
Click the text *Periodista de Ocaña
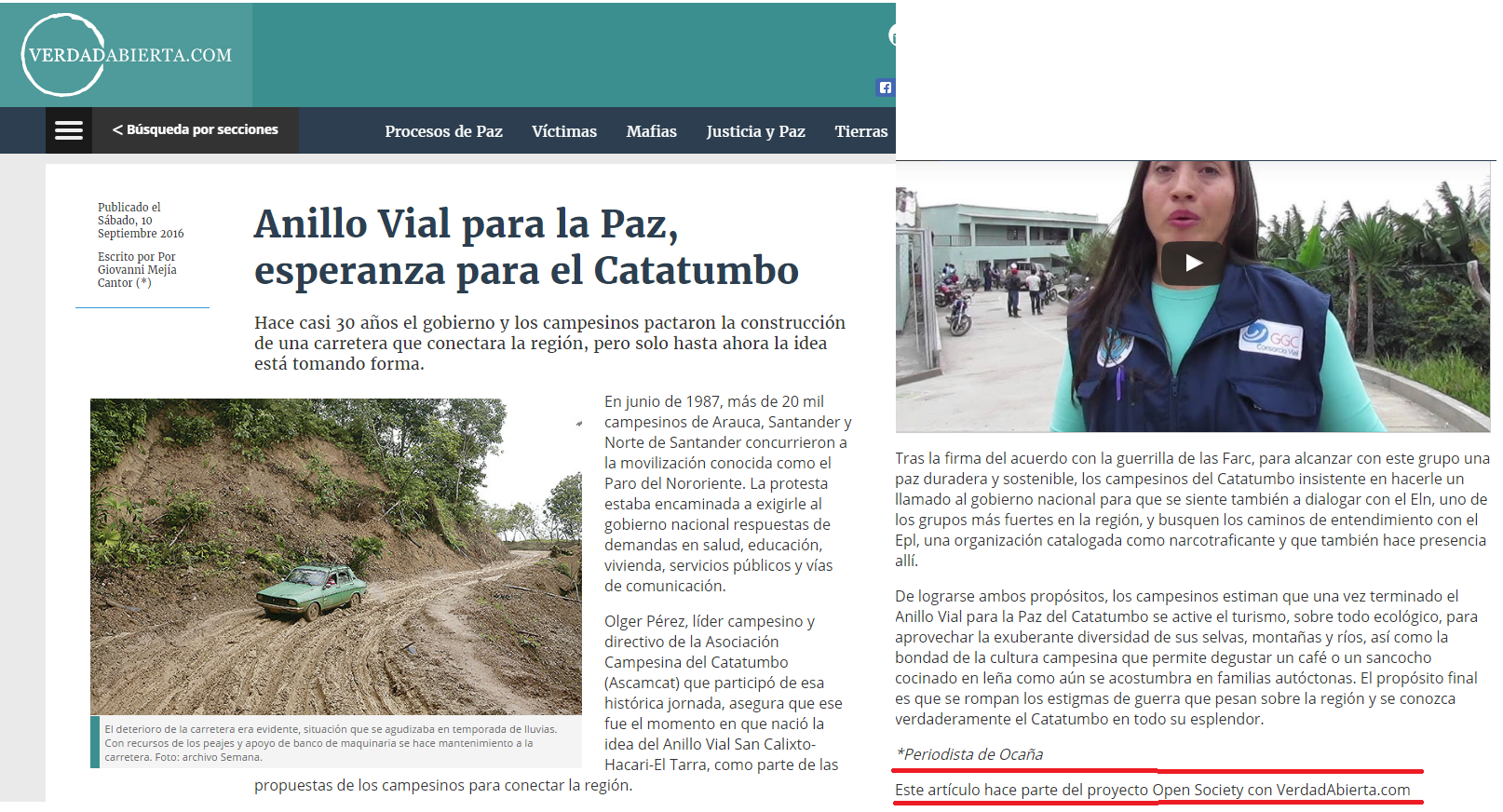(969, 754)
